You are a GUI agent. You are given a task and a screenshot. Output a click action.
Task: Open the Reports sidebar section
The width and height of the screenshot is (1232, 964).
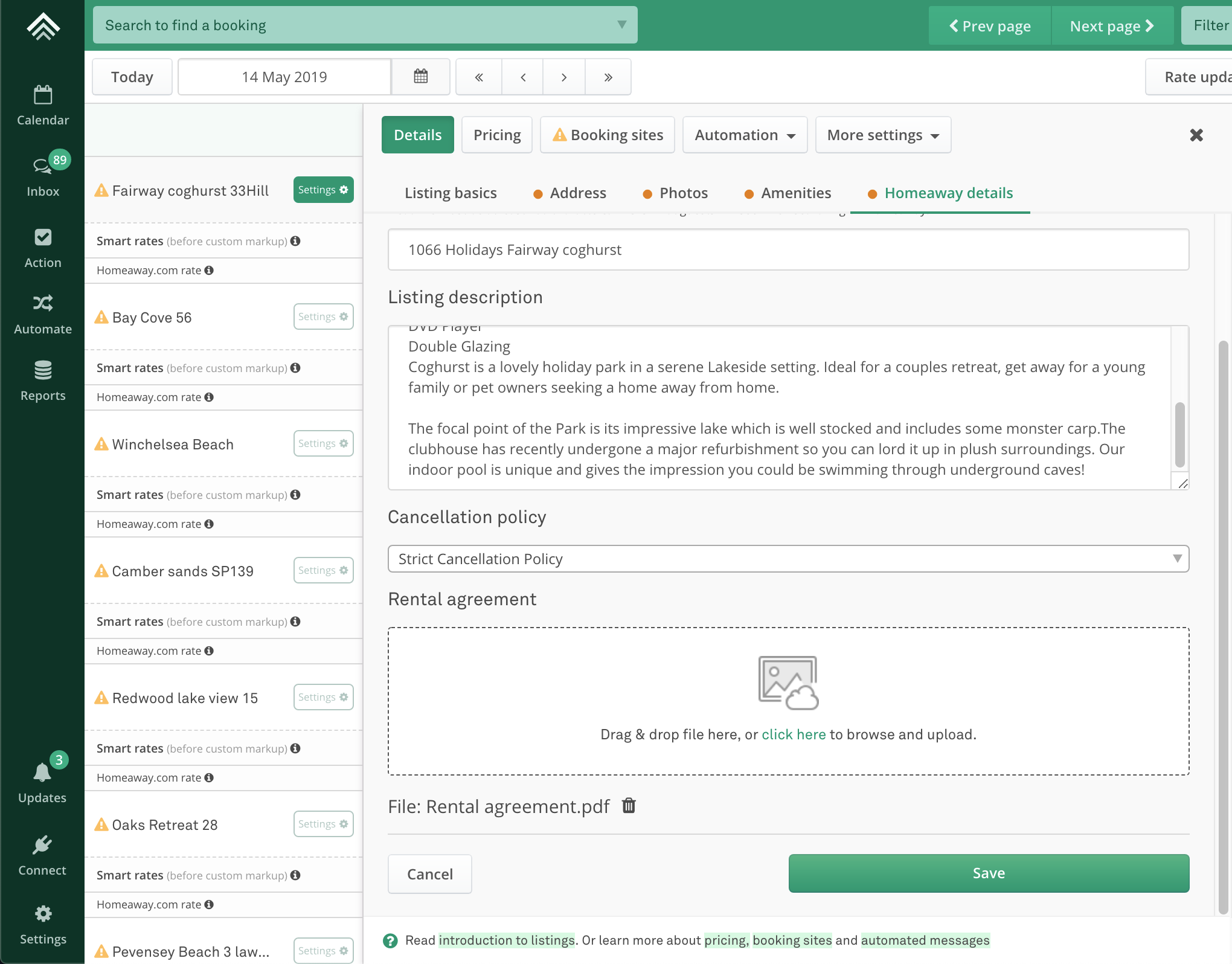click(x=42, y=381)
